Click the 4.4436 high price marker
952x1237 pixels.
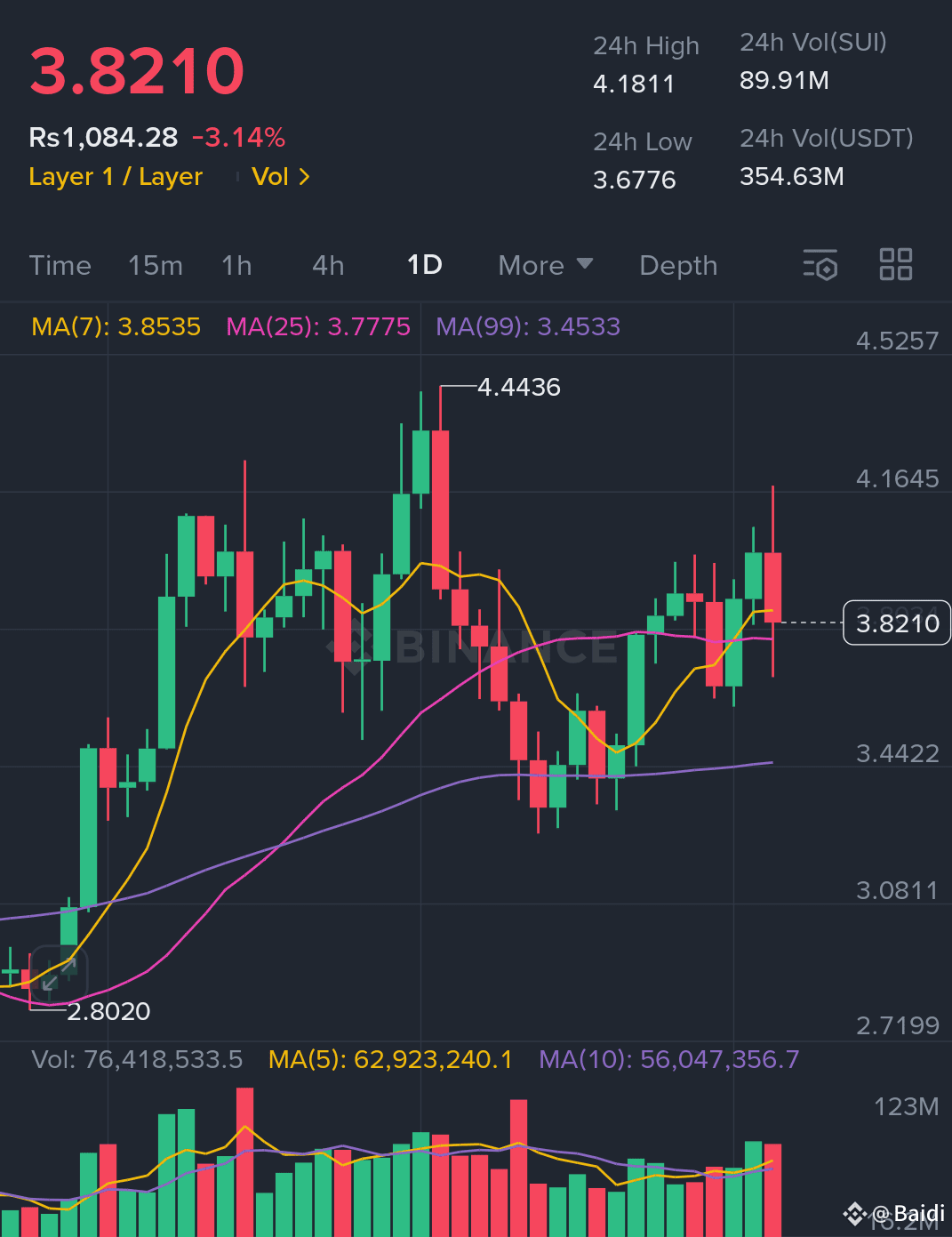coord(519,388)
